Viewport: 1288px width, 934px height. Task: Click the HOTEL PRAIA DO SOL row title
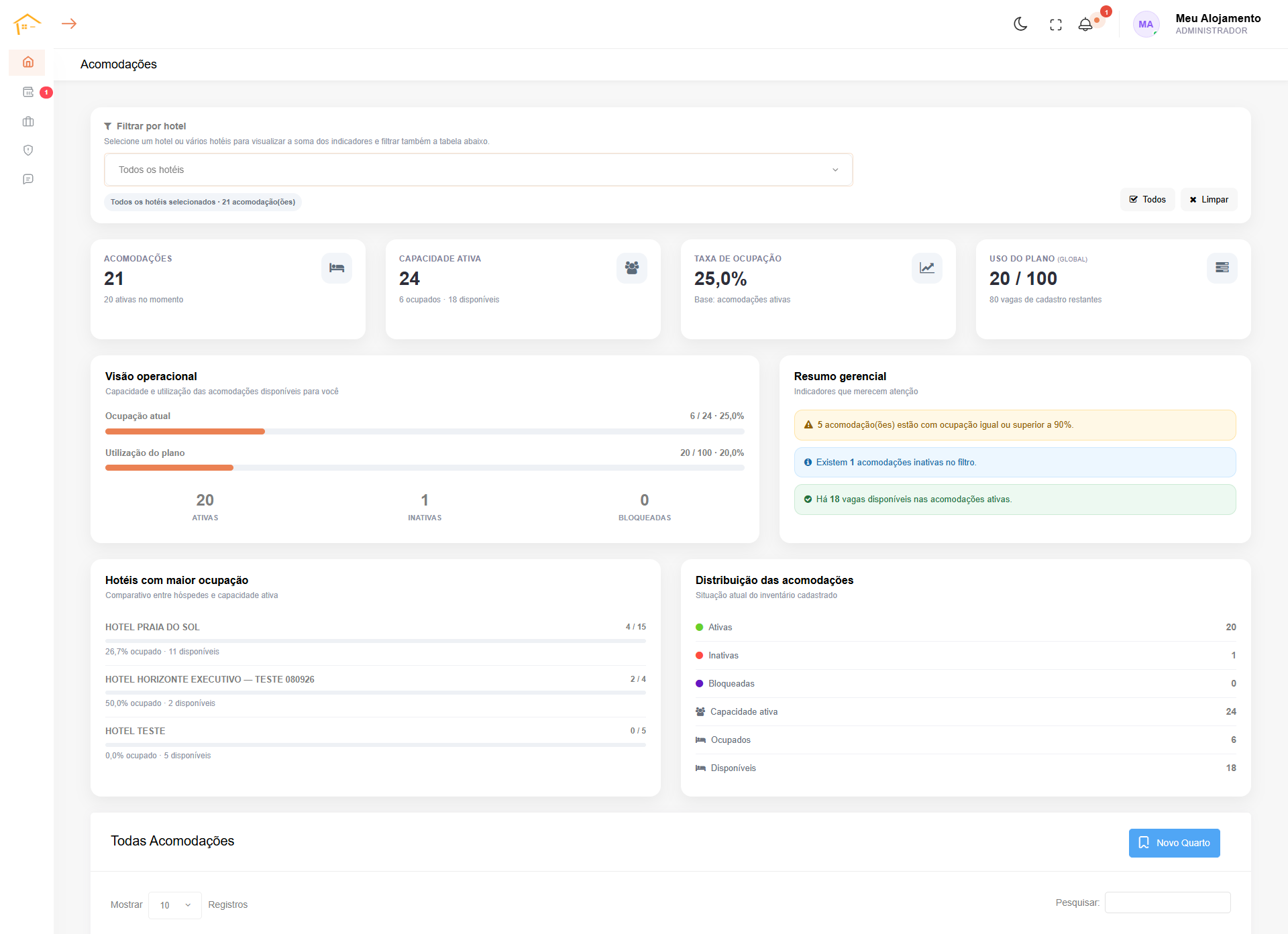coord(152,628)
